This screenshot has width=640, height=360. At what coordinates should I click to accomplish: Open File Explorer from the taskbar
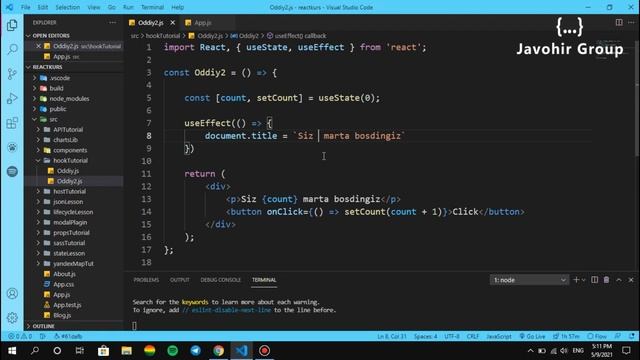tap(127, 351)
